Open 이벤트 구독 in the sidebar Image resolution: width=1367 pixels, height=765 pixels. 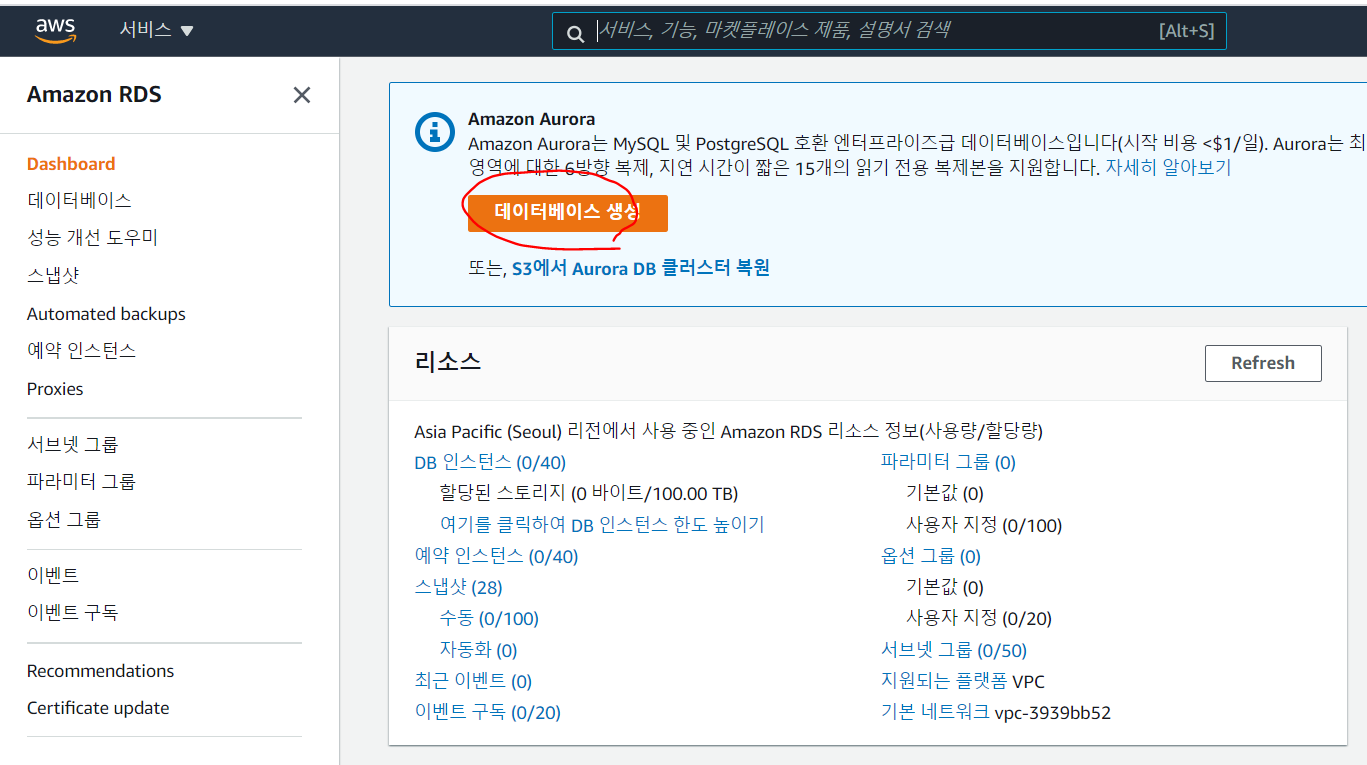click(72, 613)
